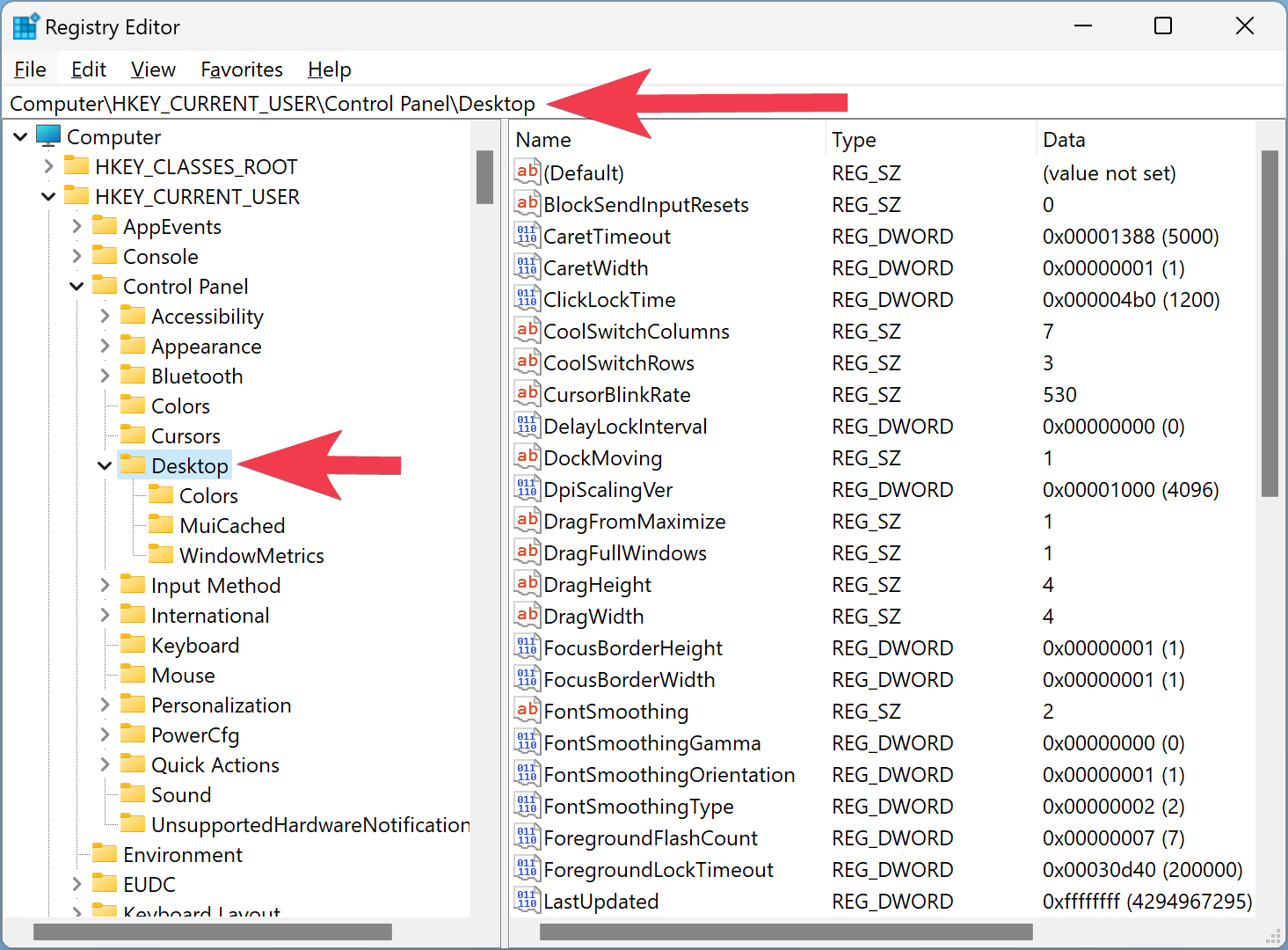Click the folder icon of MuiCached key

click(161, 524)
